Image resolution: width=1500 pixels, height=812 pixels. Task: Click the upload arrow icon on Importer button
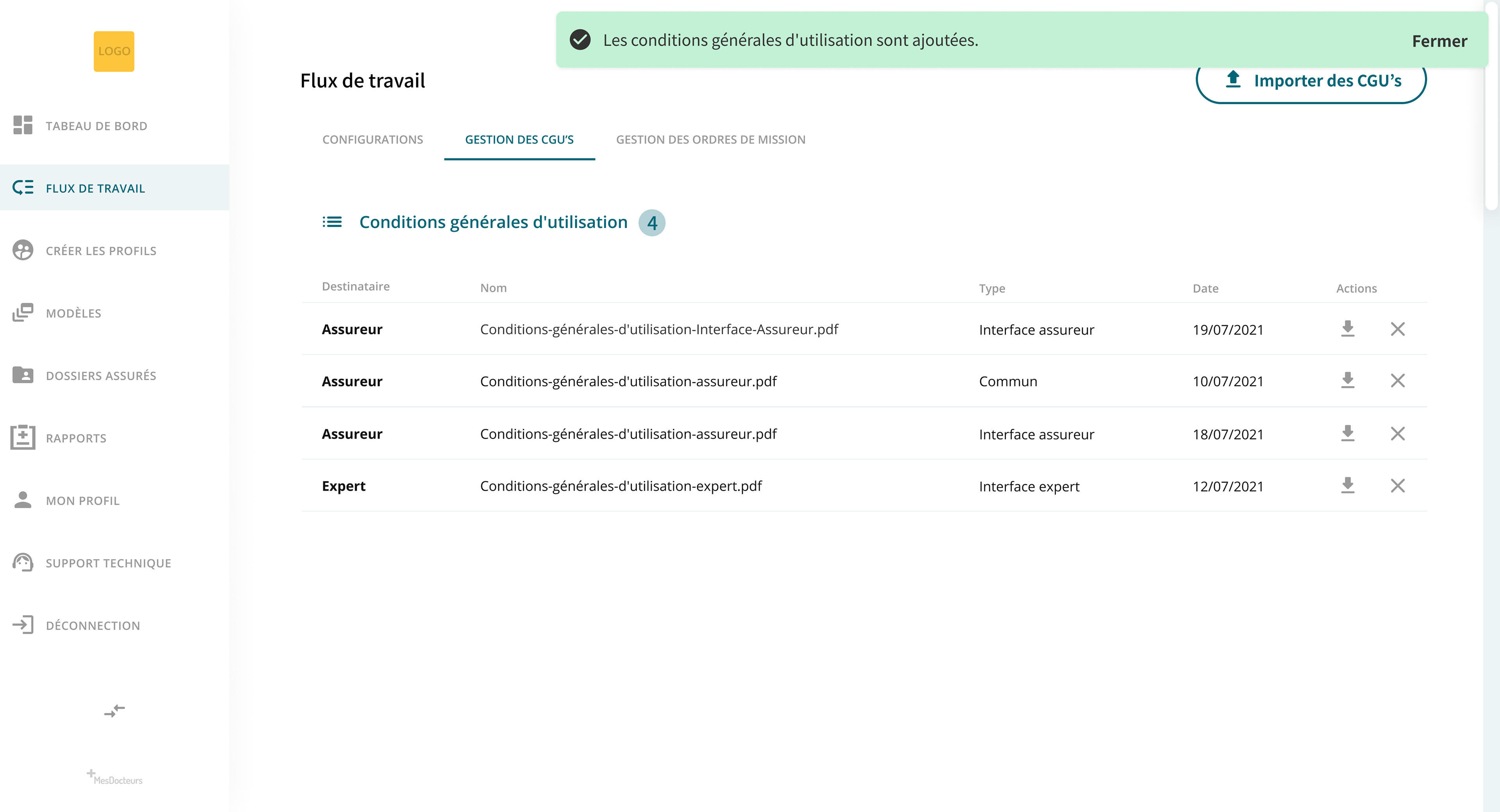1233,79
